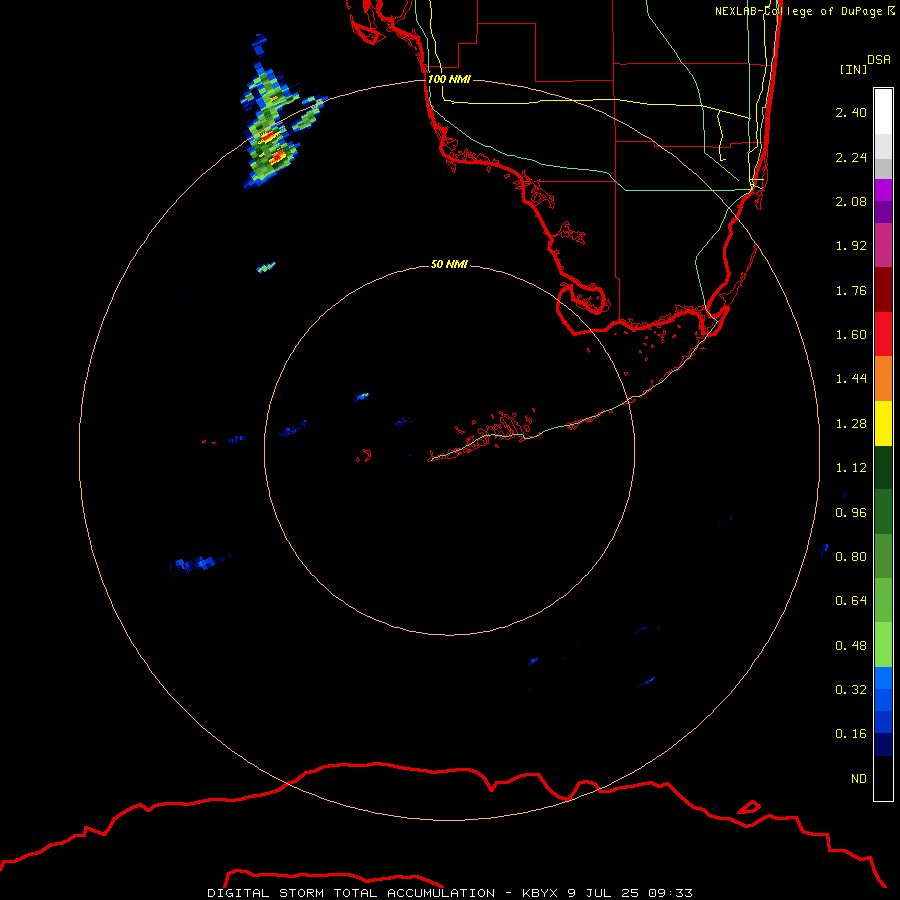Viewport: 900px width, 900px height.
Task: Pick the orange legend swatch
Action: coord(883,379)
